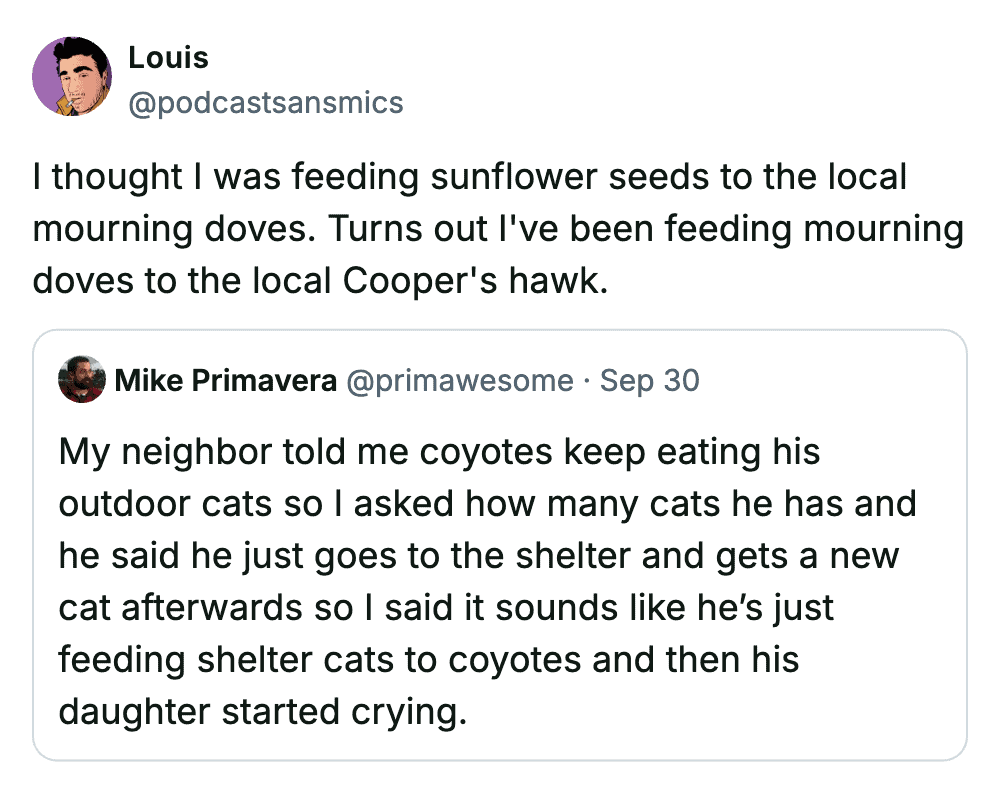The width and height of the screenshot is (1000, 794).
Task: Open the Sep 30 timestamp
Action: (649, 380)
